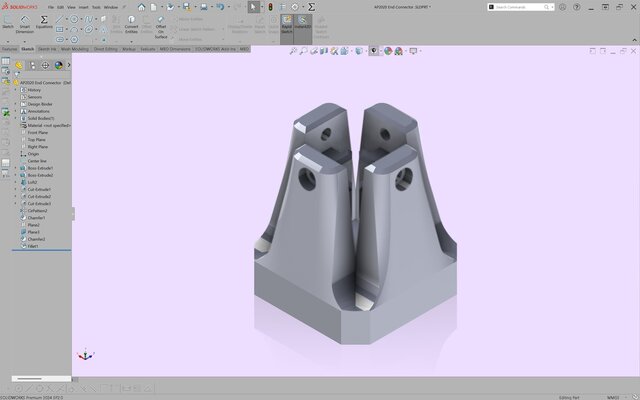640x400 pixels.
Task: Expand the Solid Bodies folder
Action: 15,118
